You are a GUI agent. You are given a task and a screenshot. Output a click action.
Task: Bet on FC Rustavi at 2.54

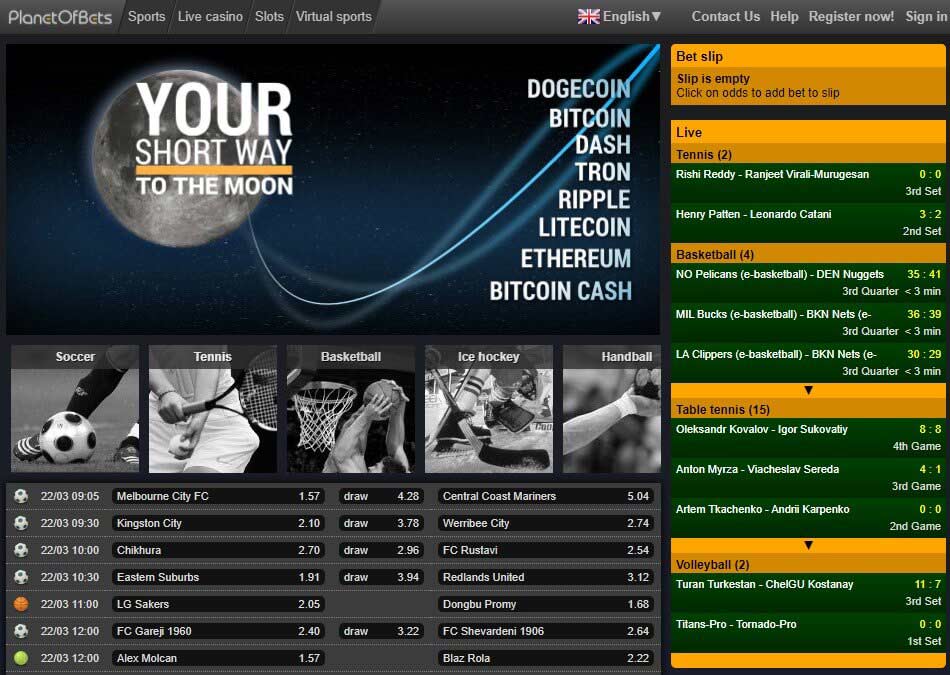click(545, 550)
